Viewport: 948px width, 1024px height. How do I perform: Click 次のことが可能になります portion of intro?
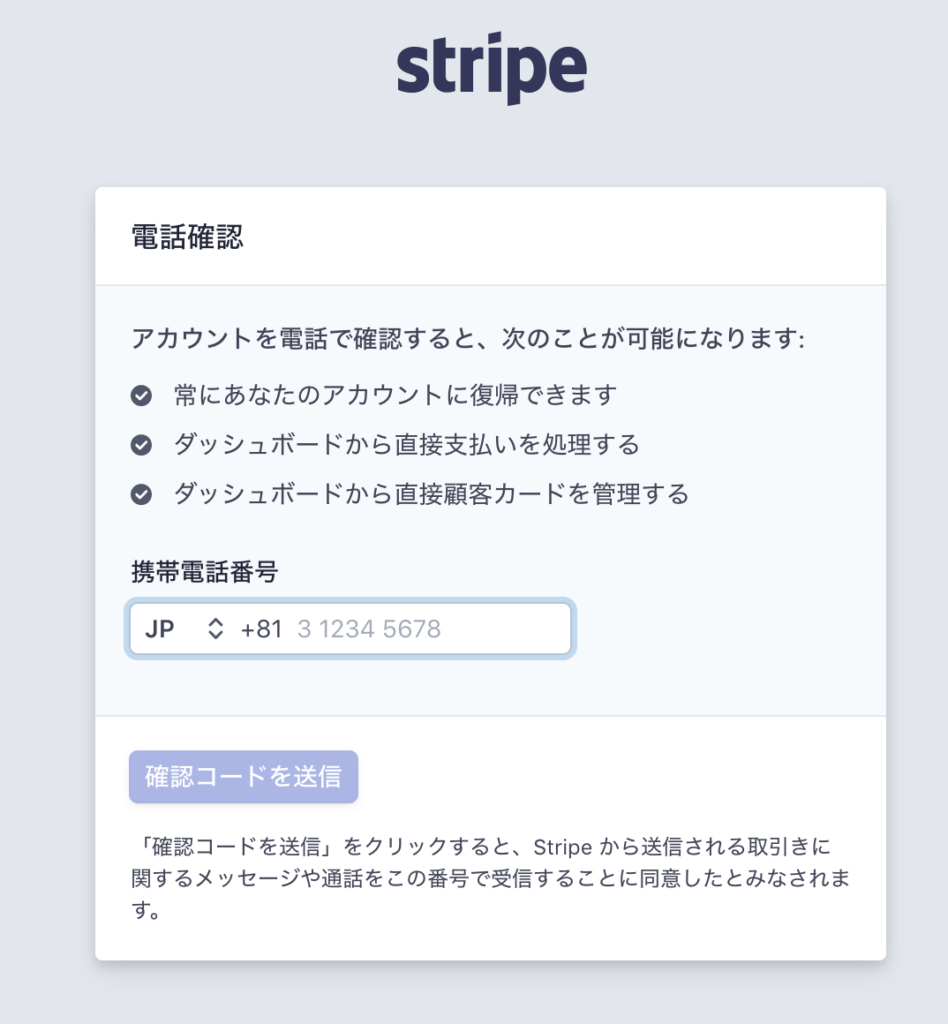tap(653, 338)
